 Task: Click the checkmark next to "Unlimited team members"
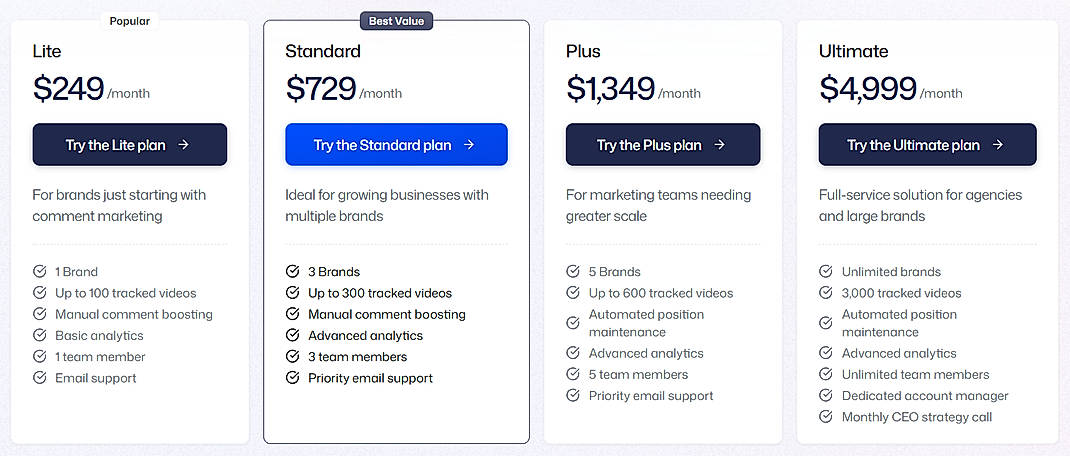pos(826,375)
